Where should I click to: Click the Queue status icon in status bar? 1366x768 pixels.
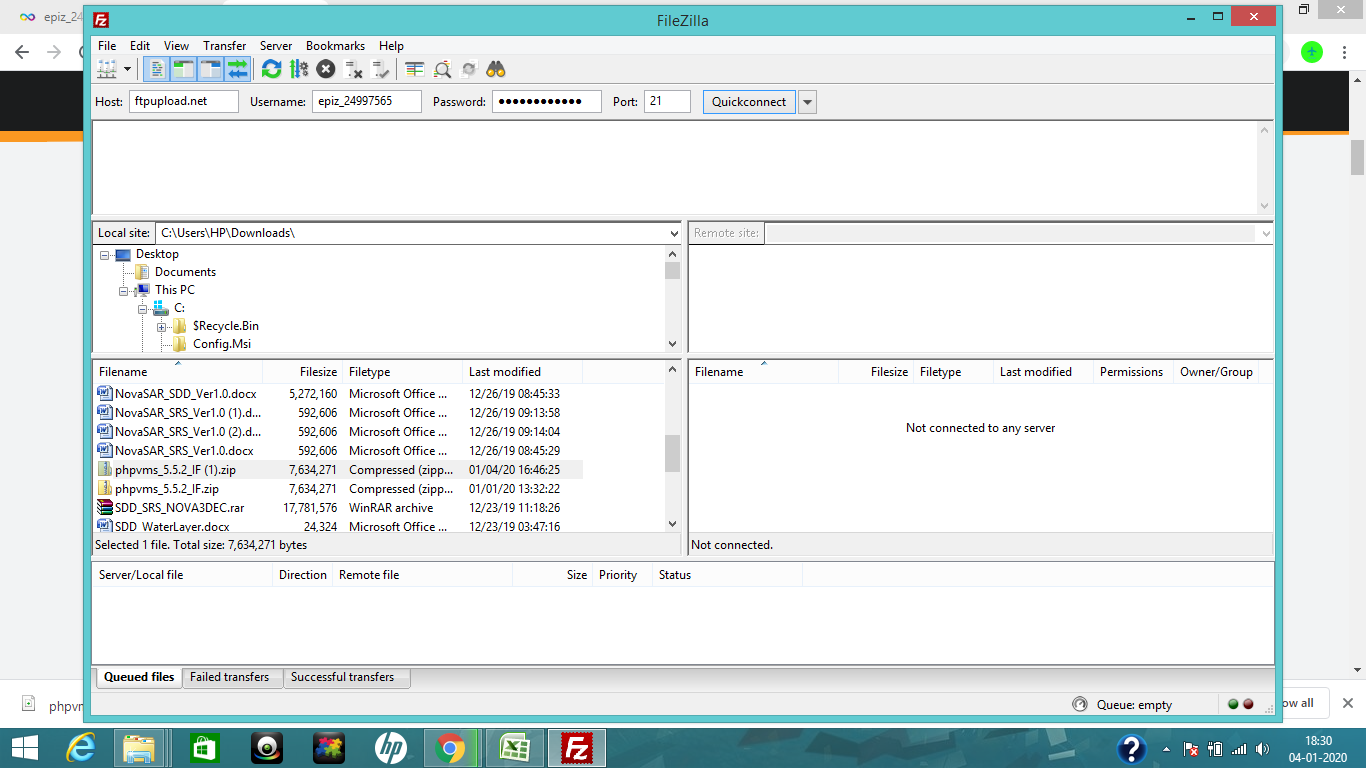(1079, 704)
